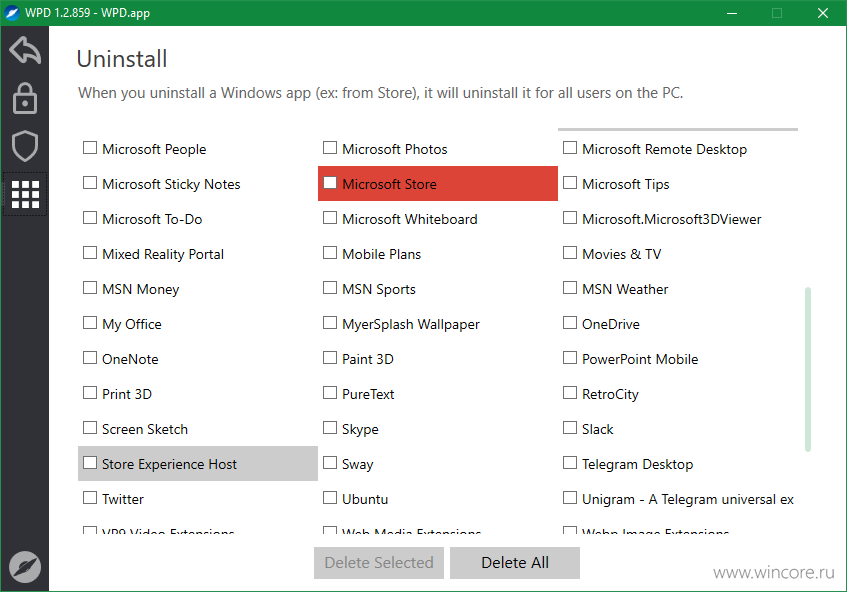Check the Microsoft Sticky Notes checkbox

coord(90,183)
